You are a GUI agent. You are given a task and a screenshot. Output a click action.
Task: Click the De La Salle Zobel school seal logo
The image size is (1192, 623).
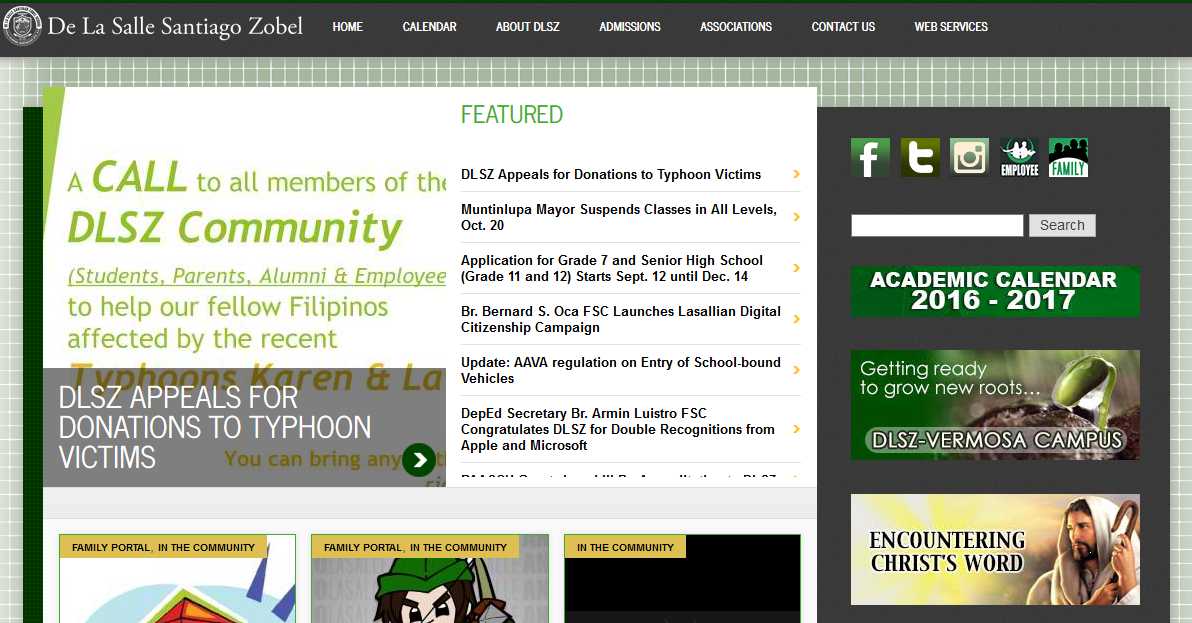(22, 27)
